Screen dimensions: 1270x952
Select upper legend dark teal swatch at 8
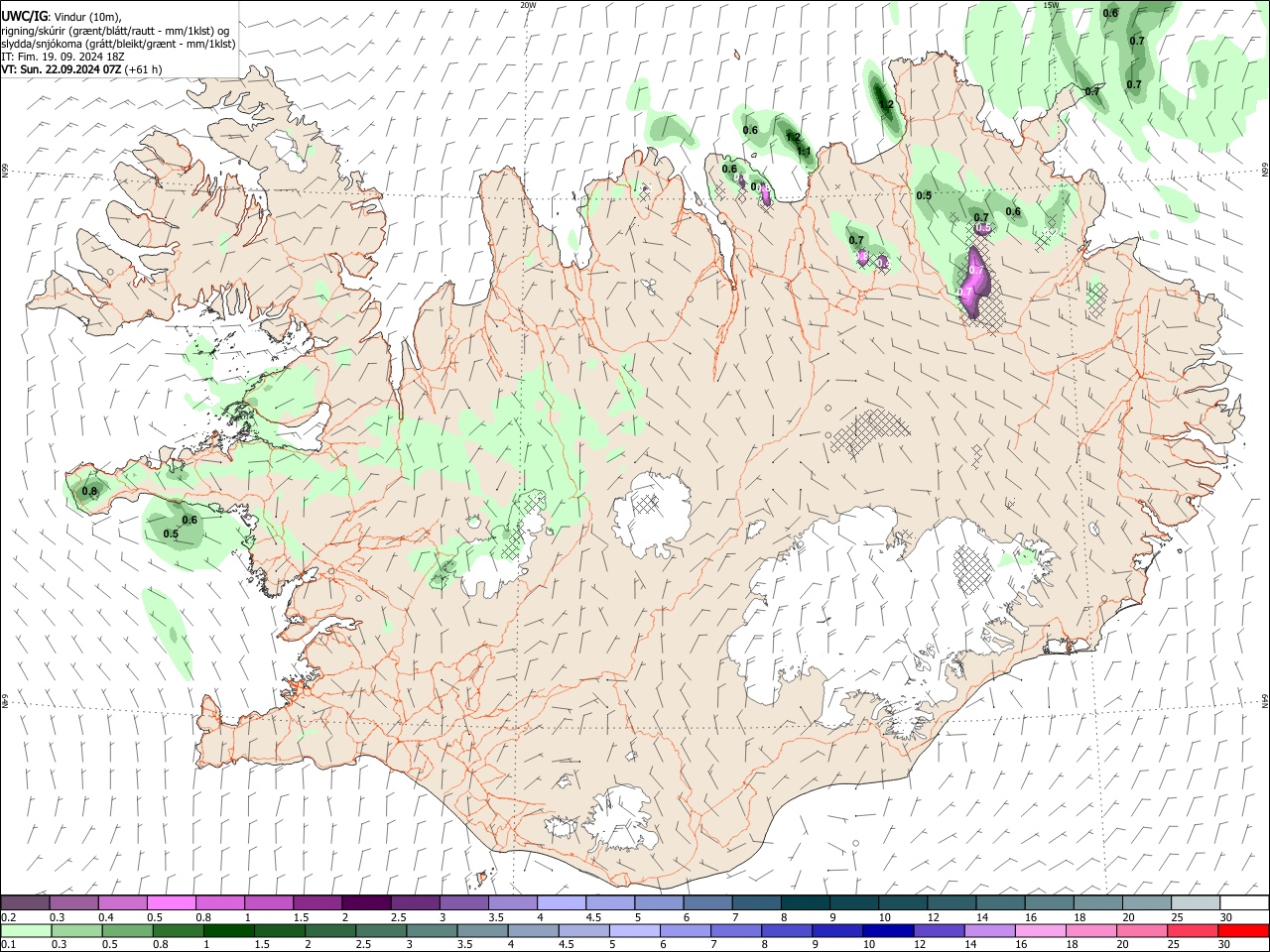tap(804, 903)
